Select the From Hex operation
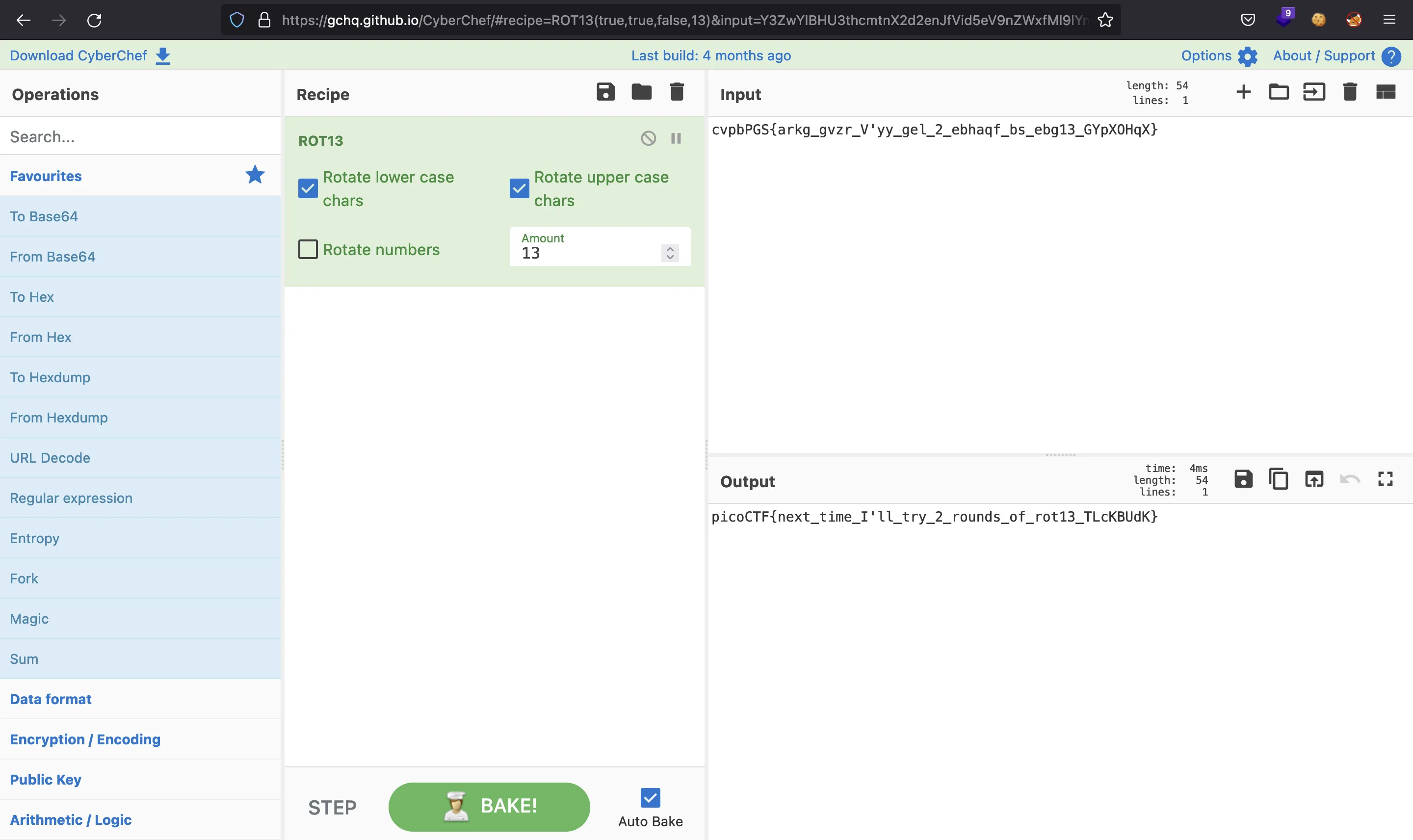The height and width of the screenshot is (840, 1413). click(140, 337)
